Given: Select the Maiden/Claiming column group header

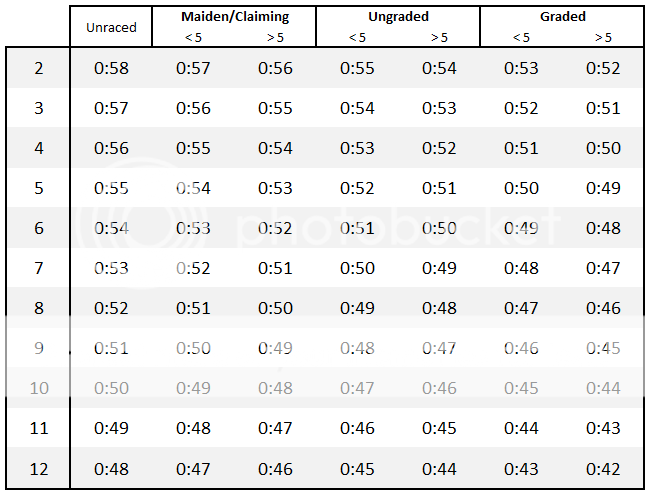Looking at the screenshot, I should click(234, 17).
